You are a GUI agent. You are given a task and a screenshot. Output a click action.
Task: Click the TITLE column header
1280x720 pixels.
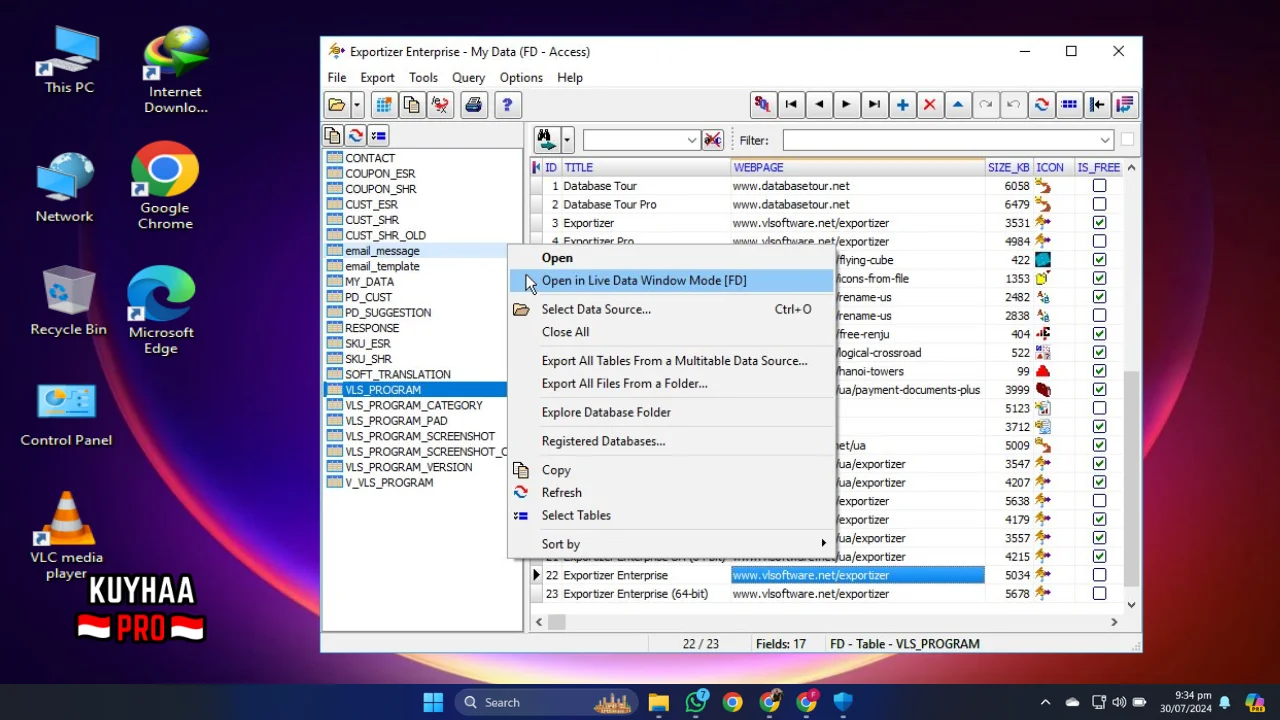click(646, 168)
